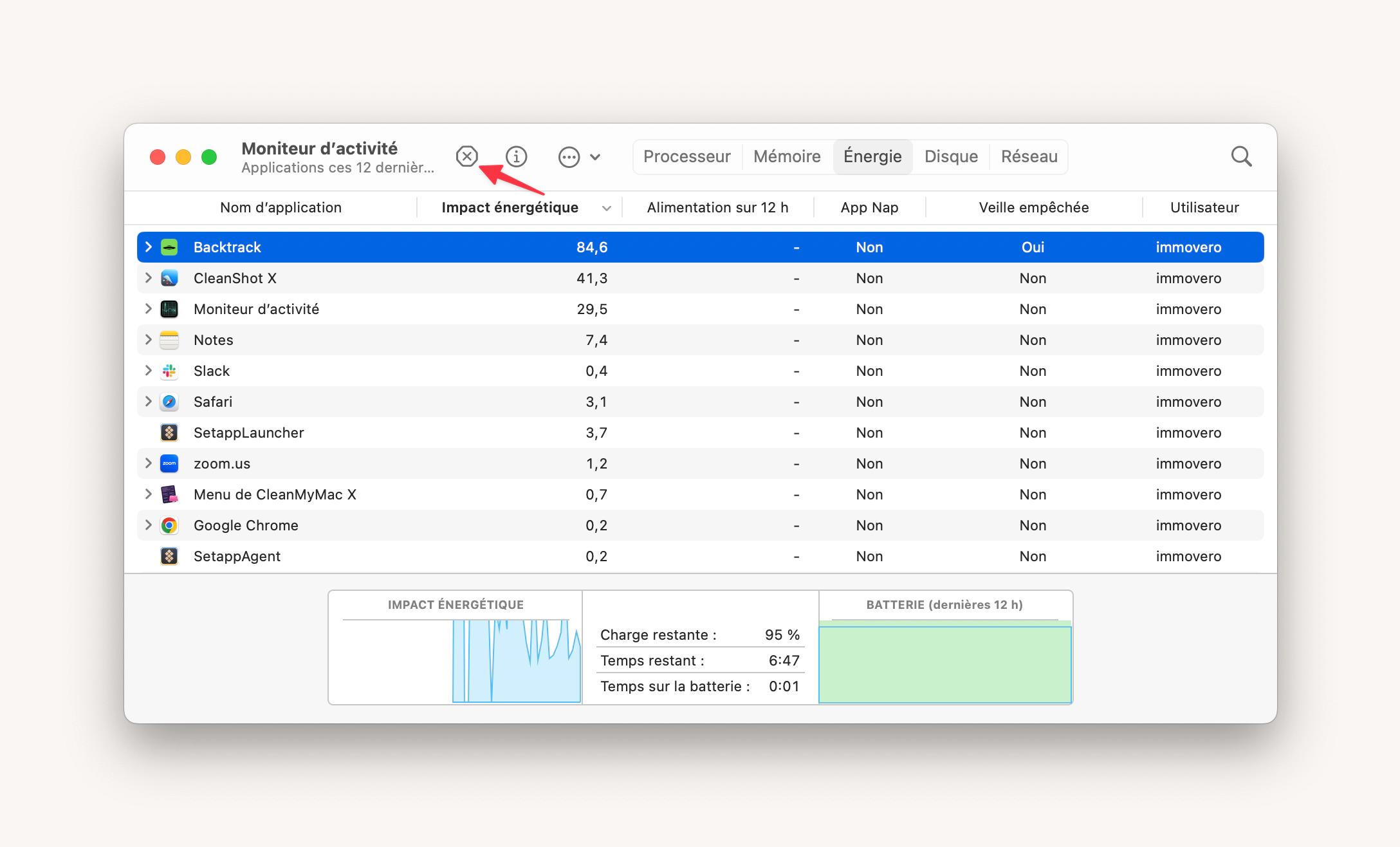Viewport: 1400px width, 847px height.
Task: Select the Énergie tab
Action: point(872,156)
